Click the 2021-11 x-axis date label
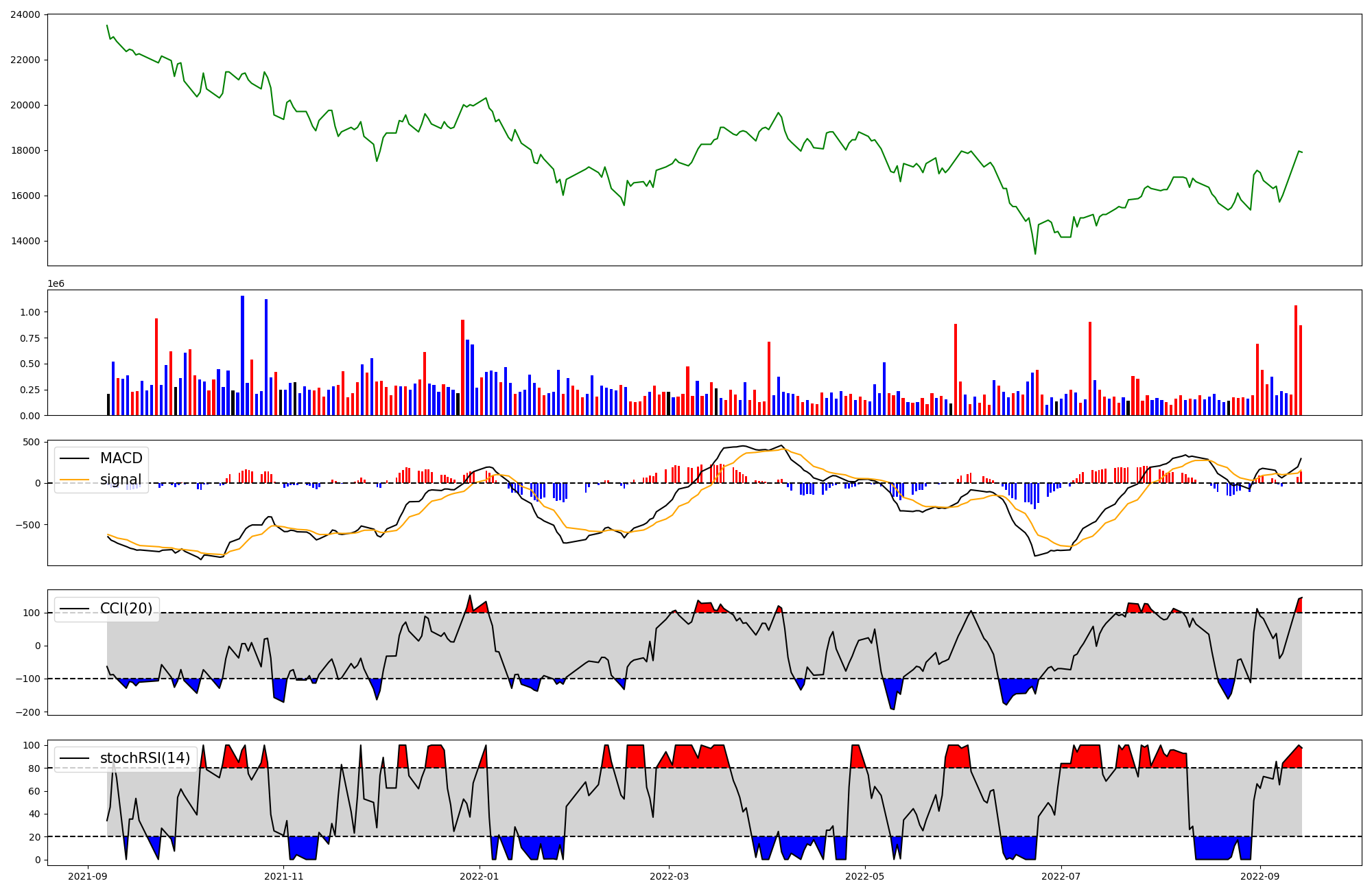This screenshot has height=892, width=1372. [283, 876]
